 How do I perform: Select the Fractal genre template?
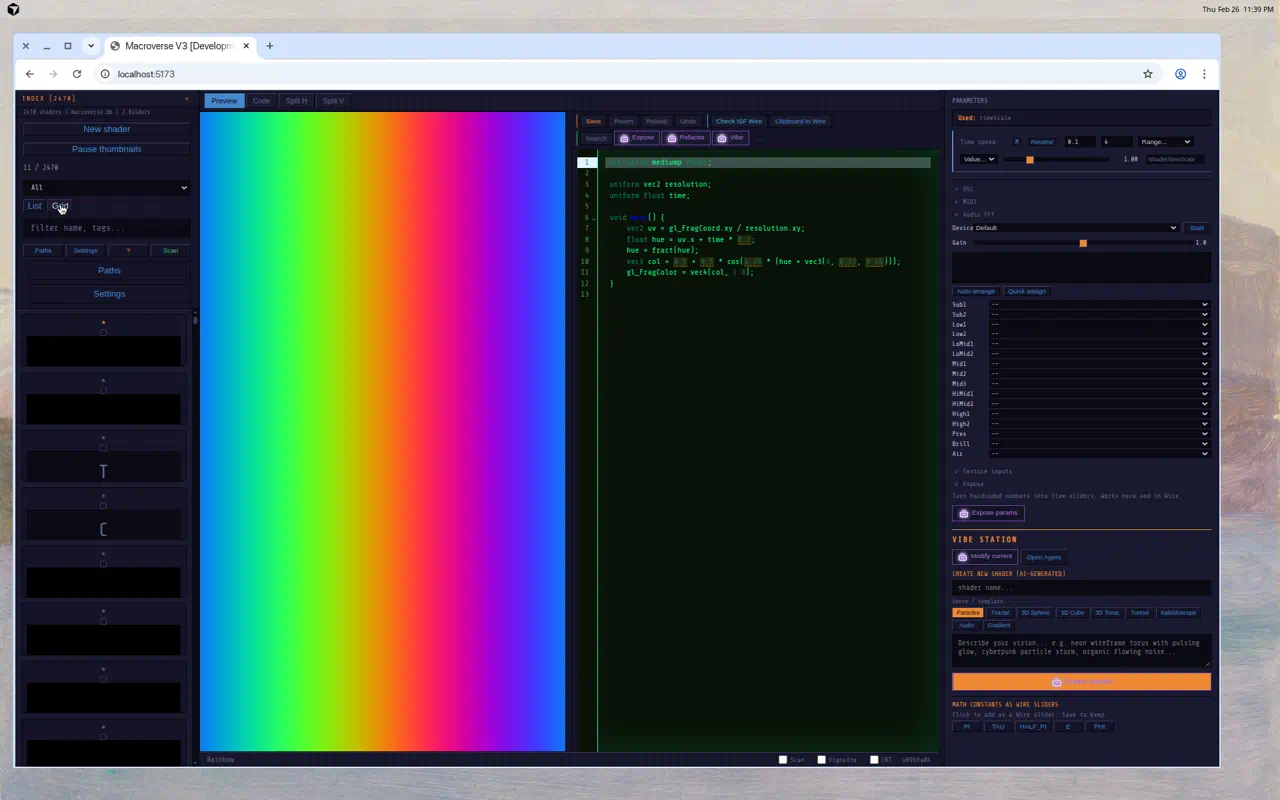tap(1000, 613)
